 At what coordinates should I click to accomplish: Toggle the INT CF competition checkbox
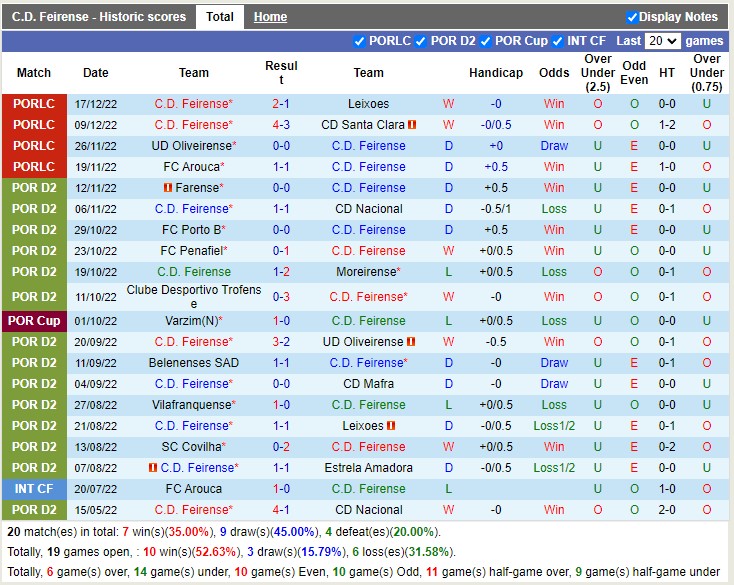tap(558, 41)
